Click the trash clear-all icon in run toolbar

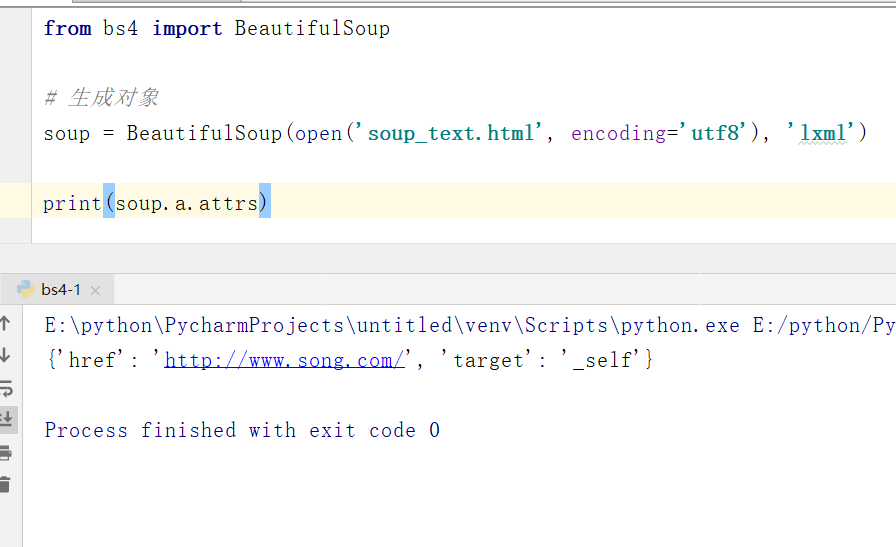[x=5, y=484]
